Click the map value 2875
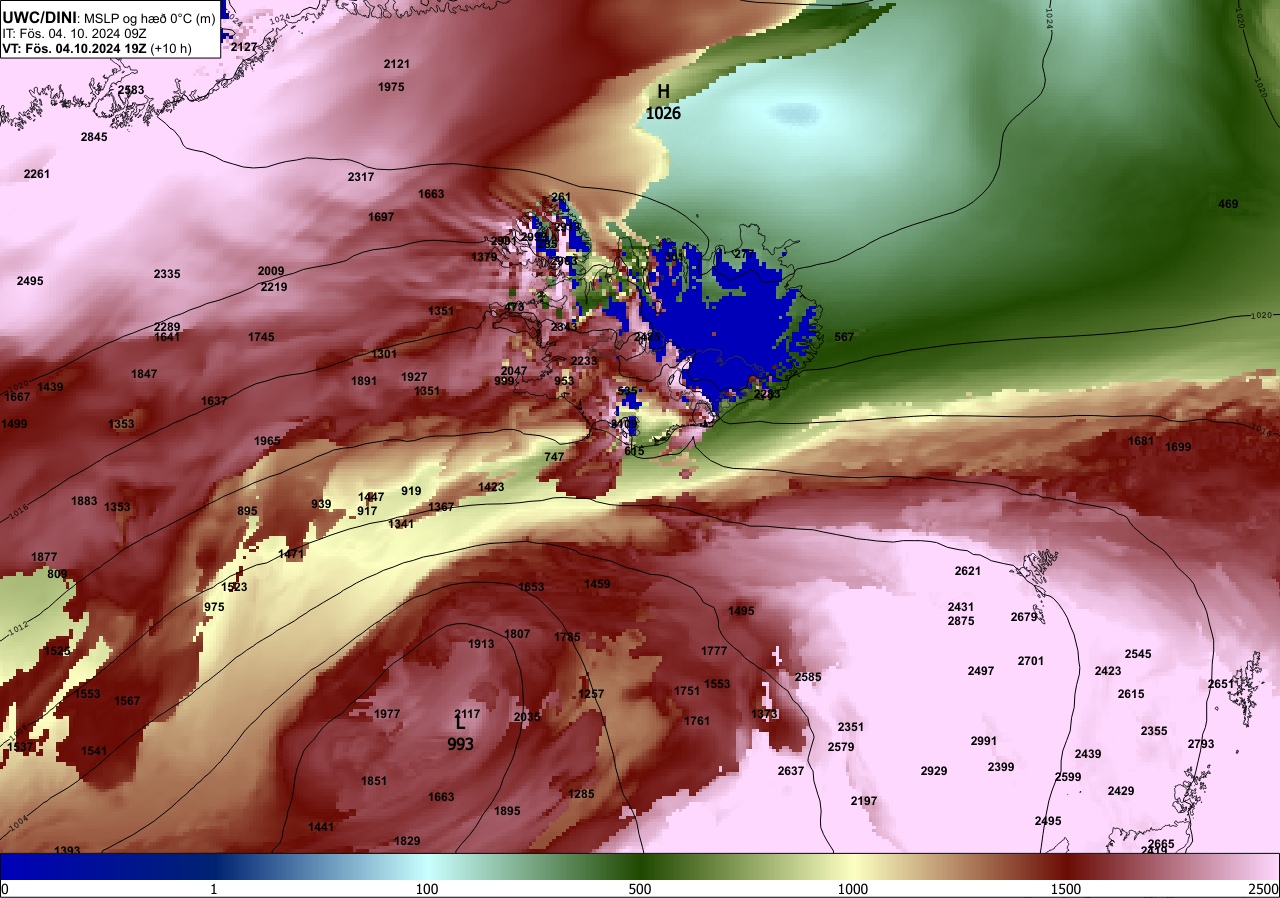The width and height of the screenshot is (1280, 898). click(961, 621)
